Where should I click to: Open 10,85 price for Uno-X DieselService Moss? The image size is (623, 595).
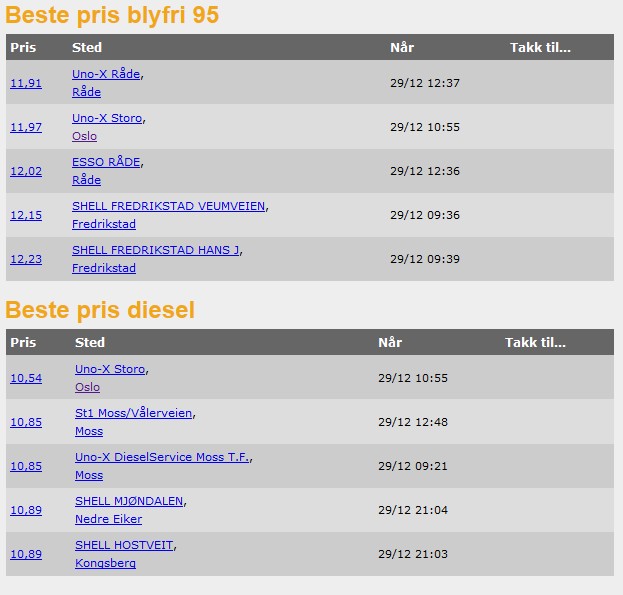(26, 466)
